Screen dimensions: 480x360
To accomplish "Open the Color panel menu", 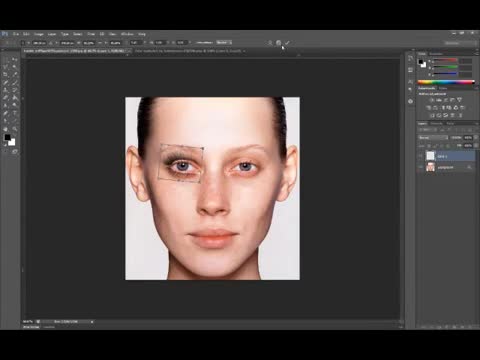I will [476, 53].
